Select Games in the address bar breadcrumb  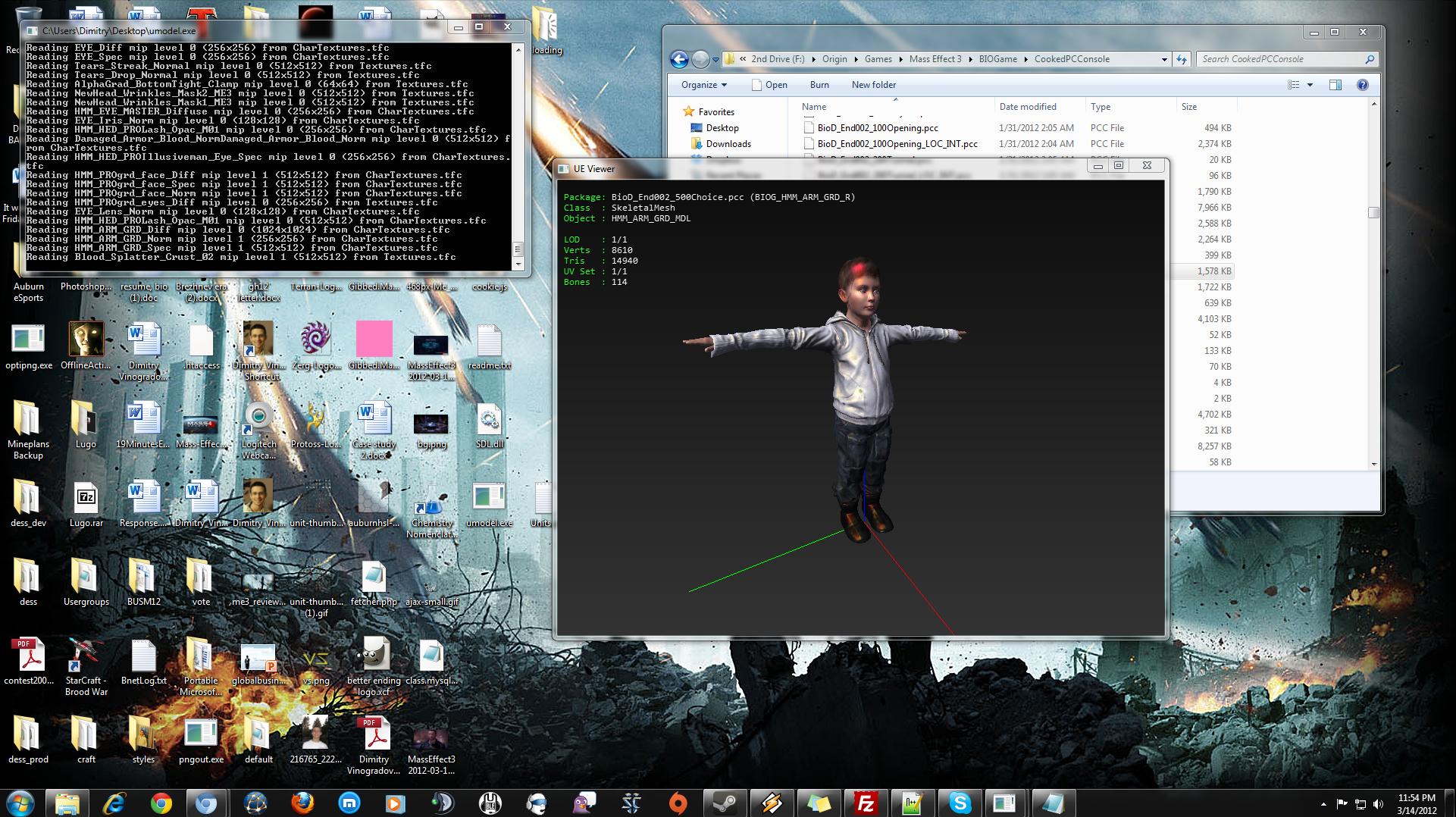tap(878, 59)
